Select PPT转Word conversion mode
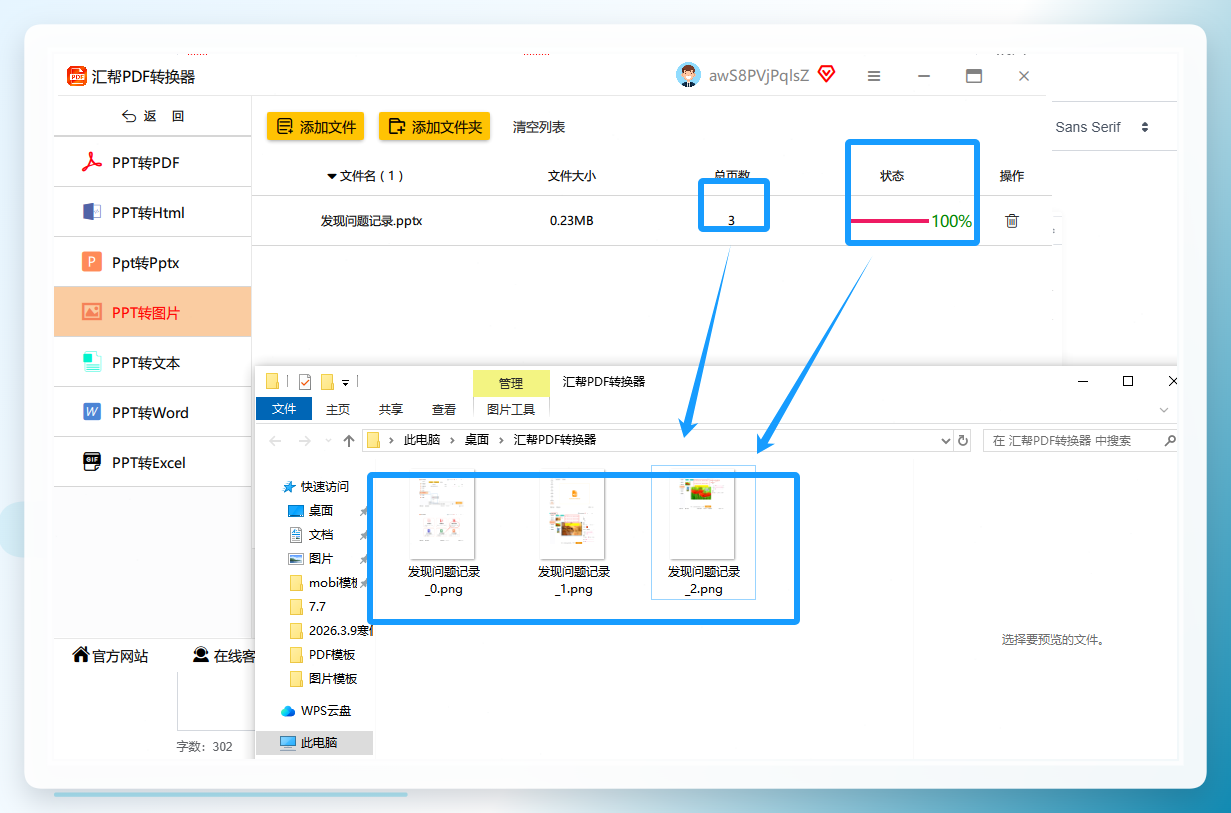 tap(152, 412)
